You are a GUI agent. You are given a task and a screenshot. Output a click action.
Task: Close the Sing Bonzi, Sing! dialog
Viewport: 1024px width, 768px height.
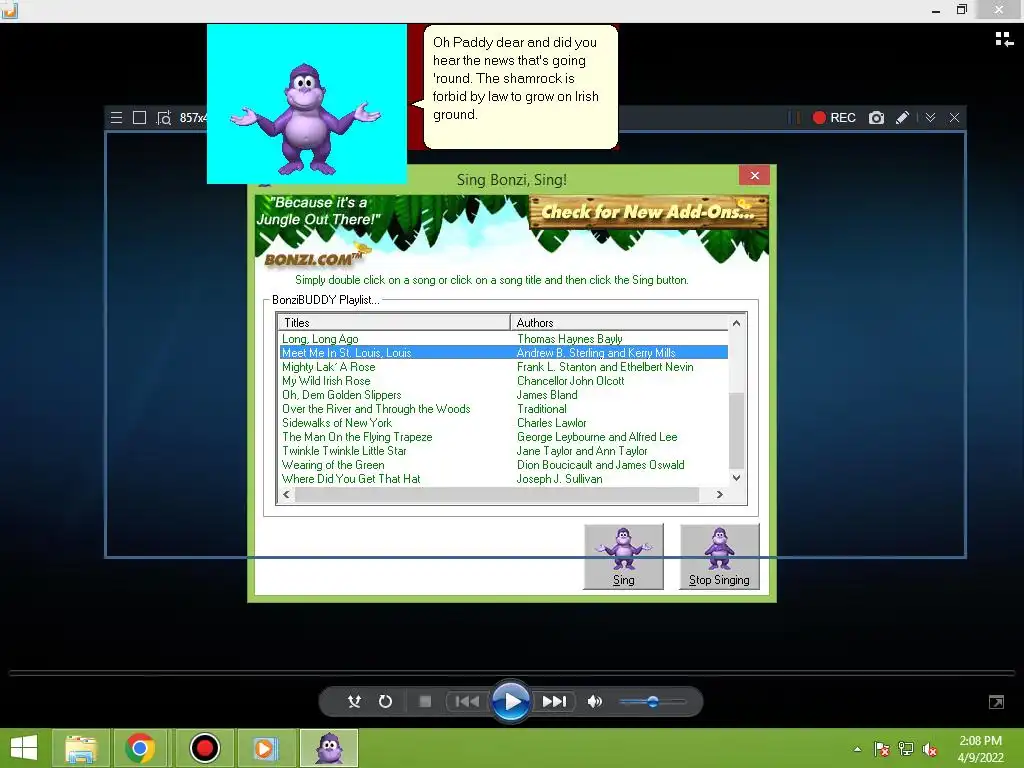tap(754, 176)
